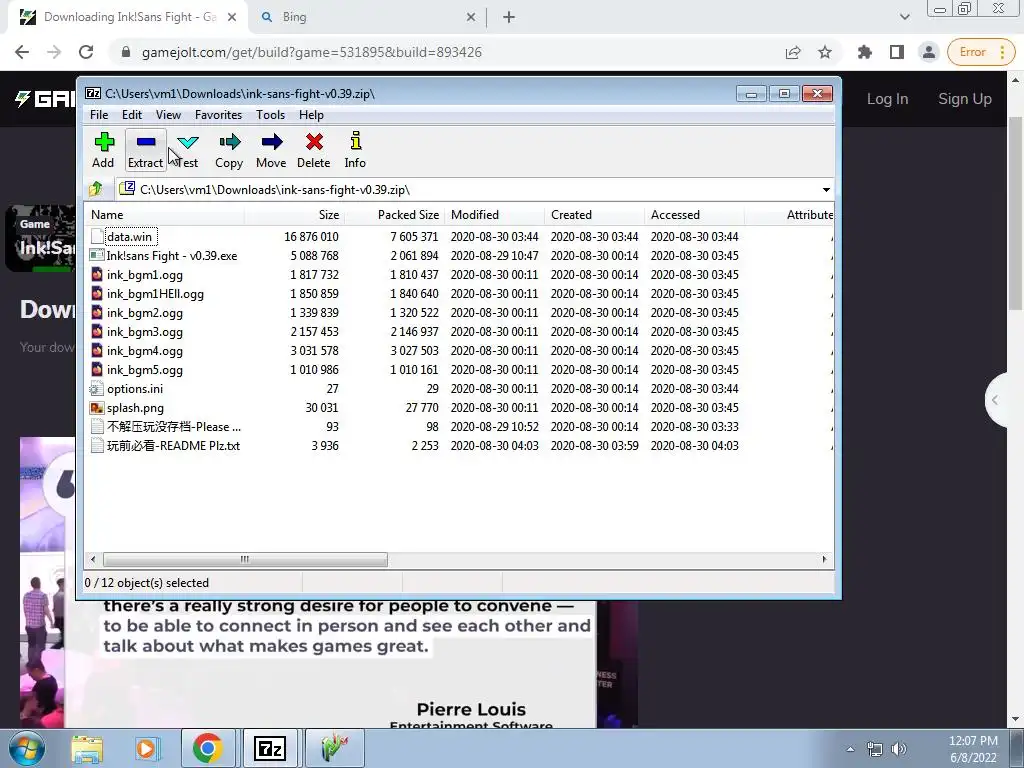Open the Tools menu
This screenshot has height=768, width=1024.
coord(270,115)
